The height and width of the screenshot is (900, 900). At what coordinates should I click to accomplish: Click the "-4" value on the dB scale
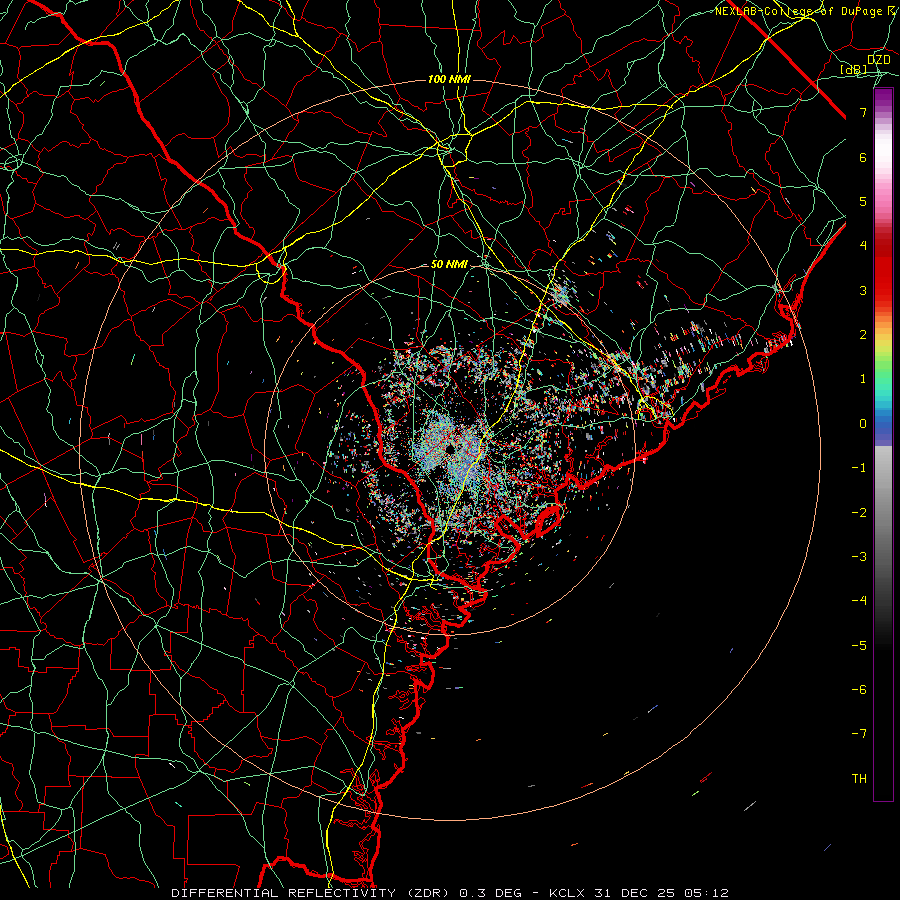tap(859, 601)
